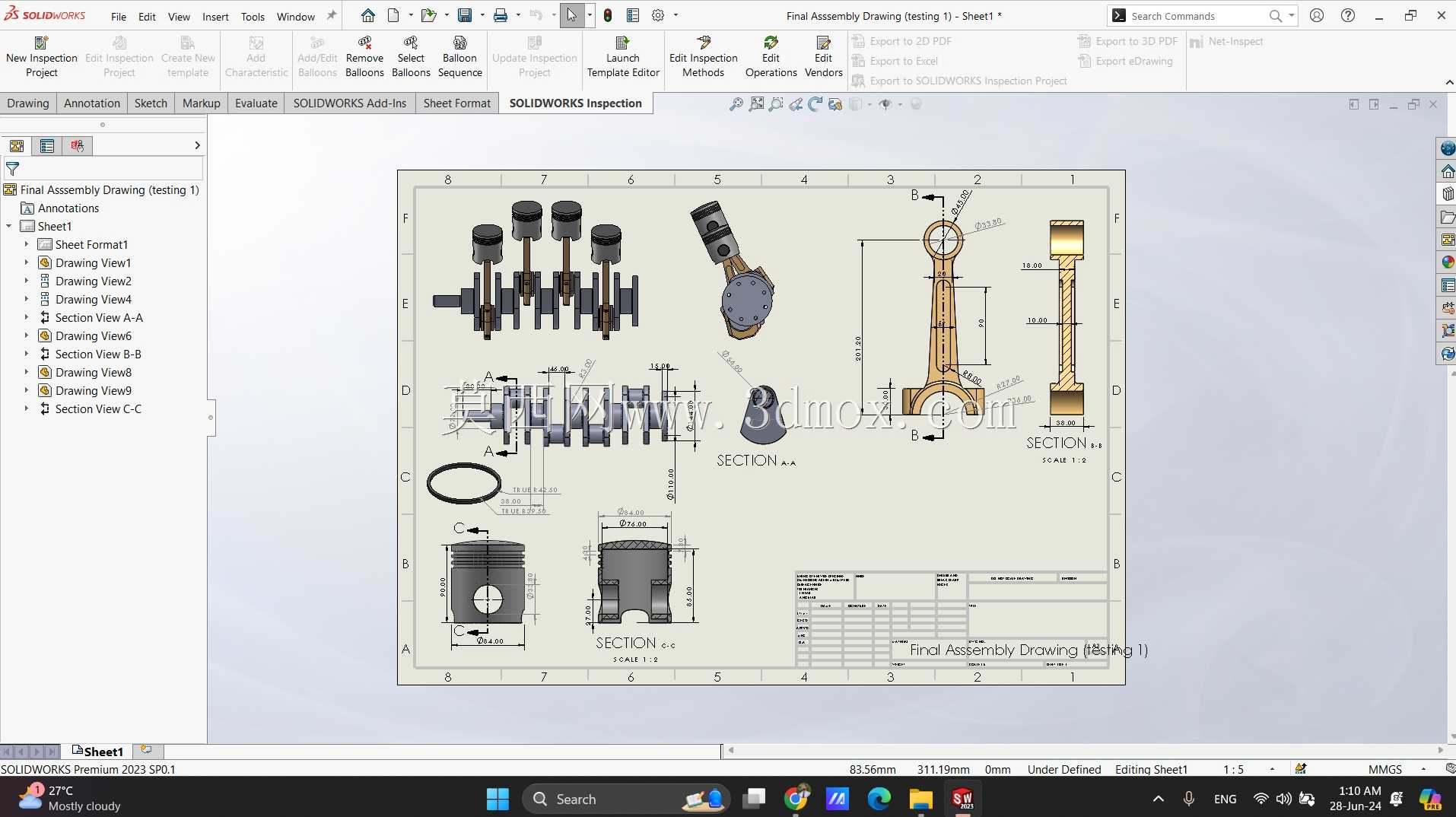Click Remove Balloons tool
The height and width of the screenshot is (817, 1456).
coord(364,57)
